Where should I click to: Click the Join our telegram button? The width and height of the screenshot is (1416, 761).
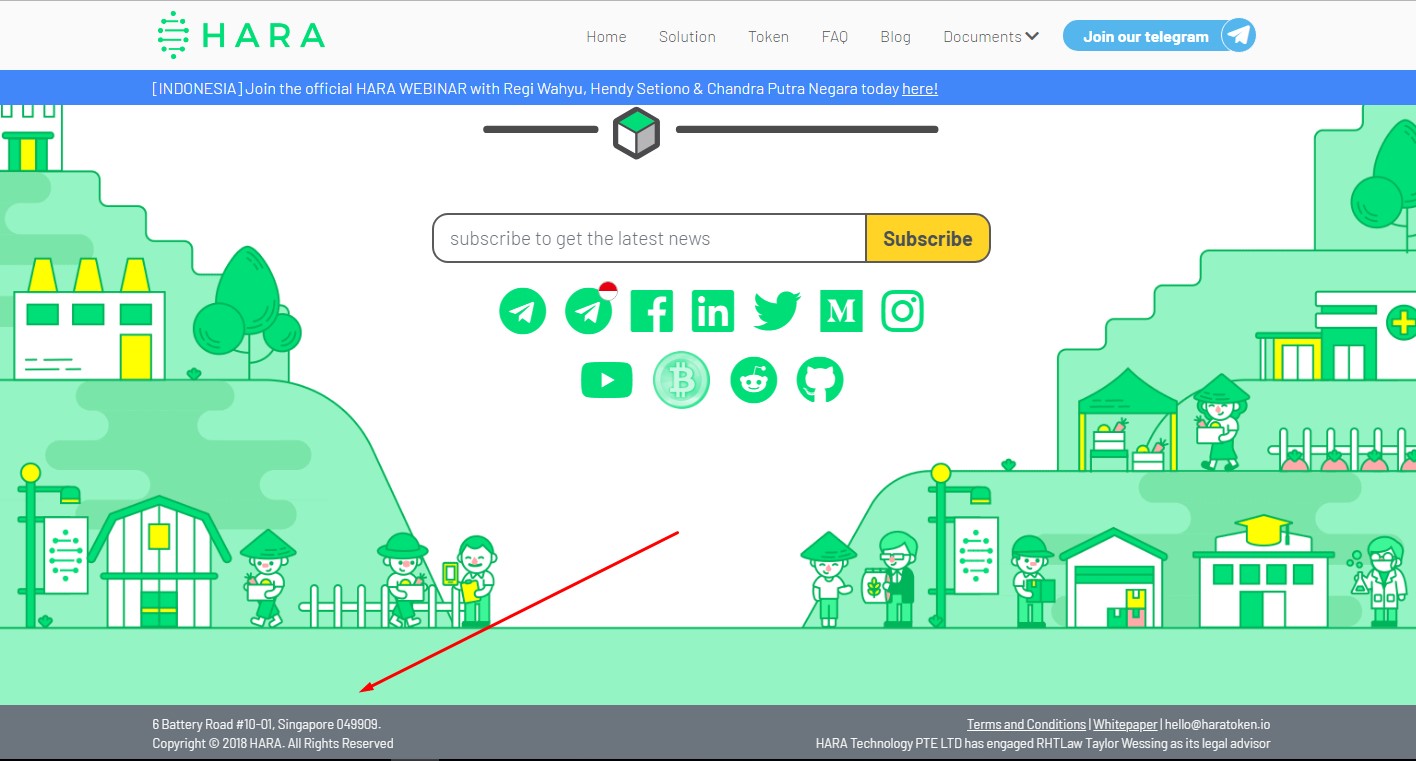[x=1159, y=36]
